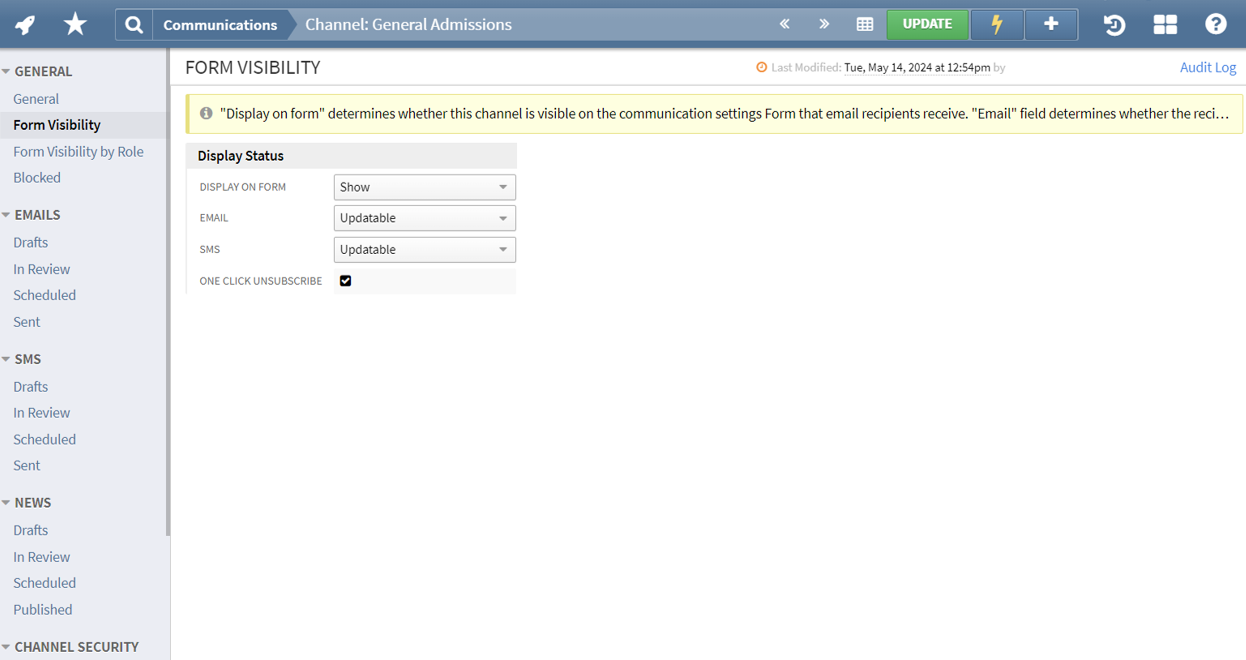
Task: Go to next record with double-right arrows
Action: [824, 24]
